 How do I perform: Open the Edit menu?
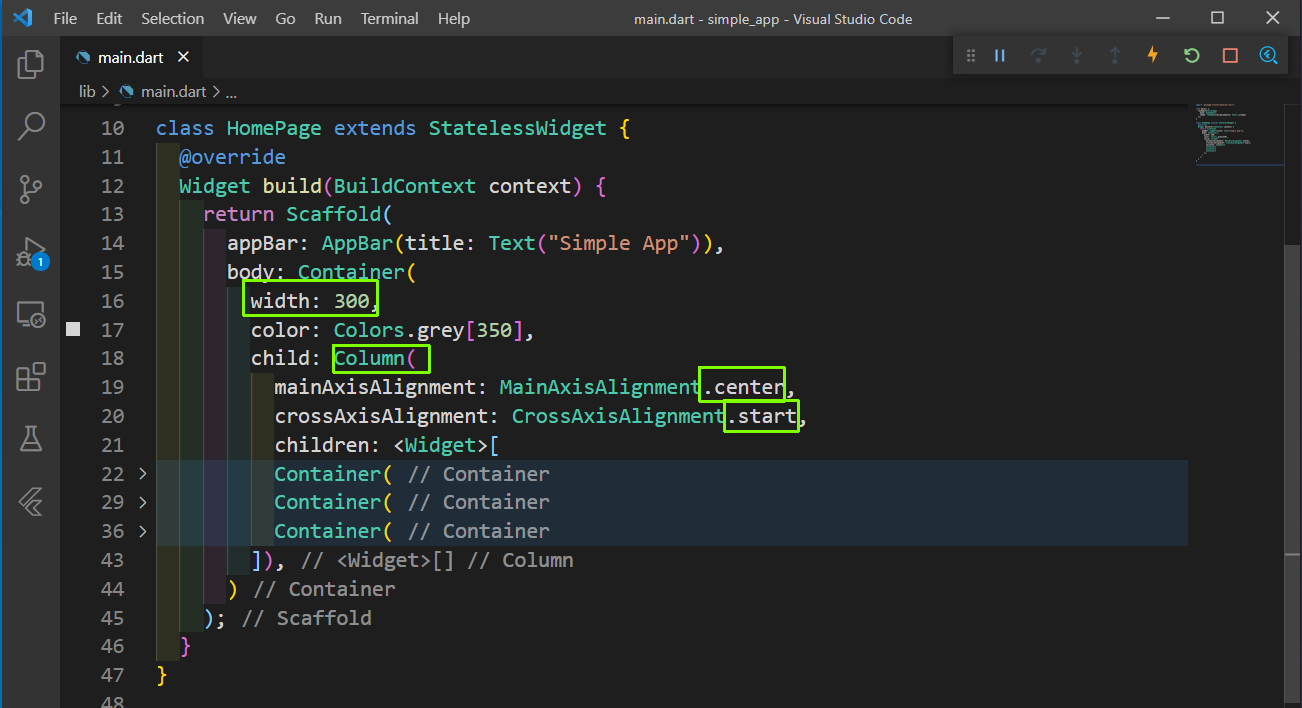(x=110, y=19)
